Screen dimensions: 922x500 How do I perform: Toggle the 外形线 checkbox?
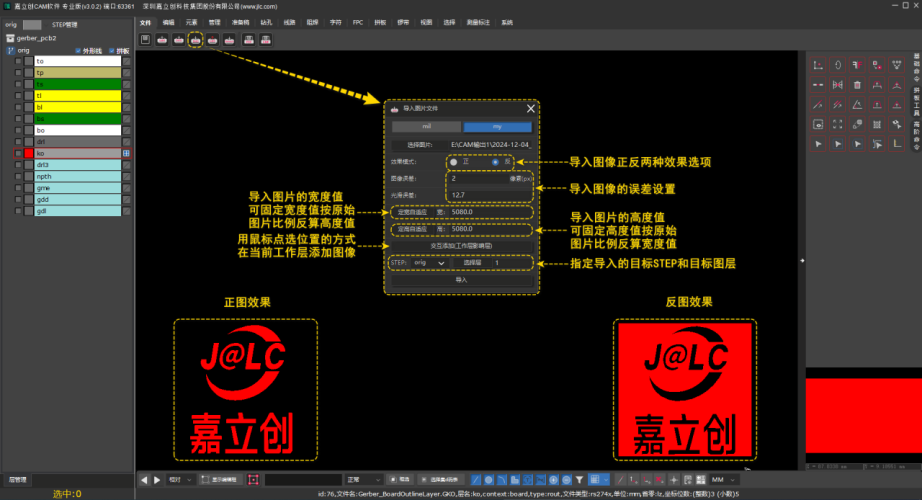[78, 51]
